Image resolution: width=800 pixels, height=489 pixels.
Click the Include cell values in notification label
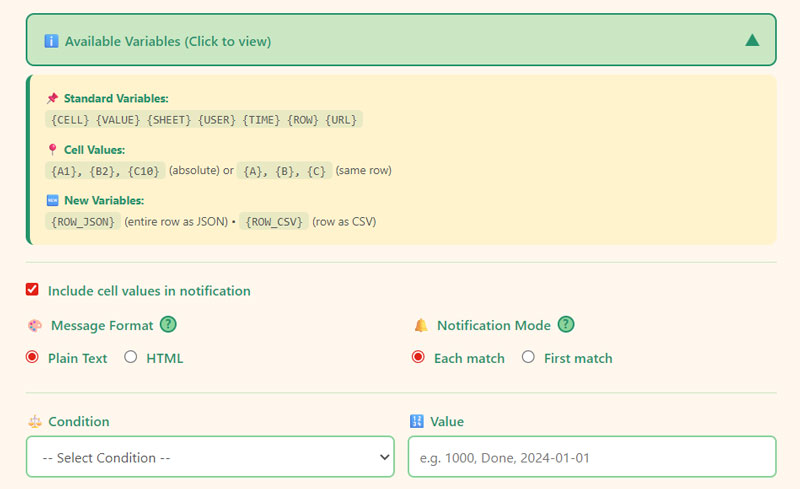[149, 291]
